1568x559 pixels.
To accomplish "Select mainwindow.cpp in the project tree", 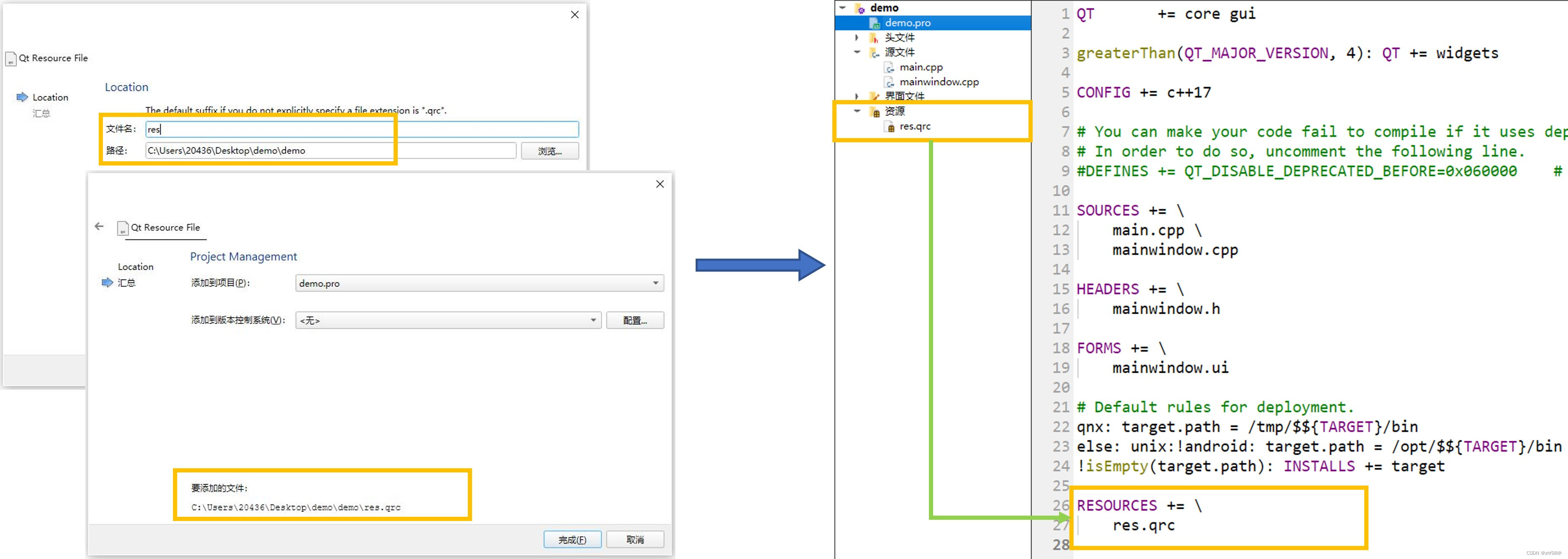I will tap(939, 82).
